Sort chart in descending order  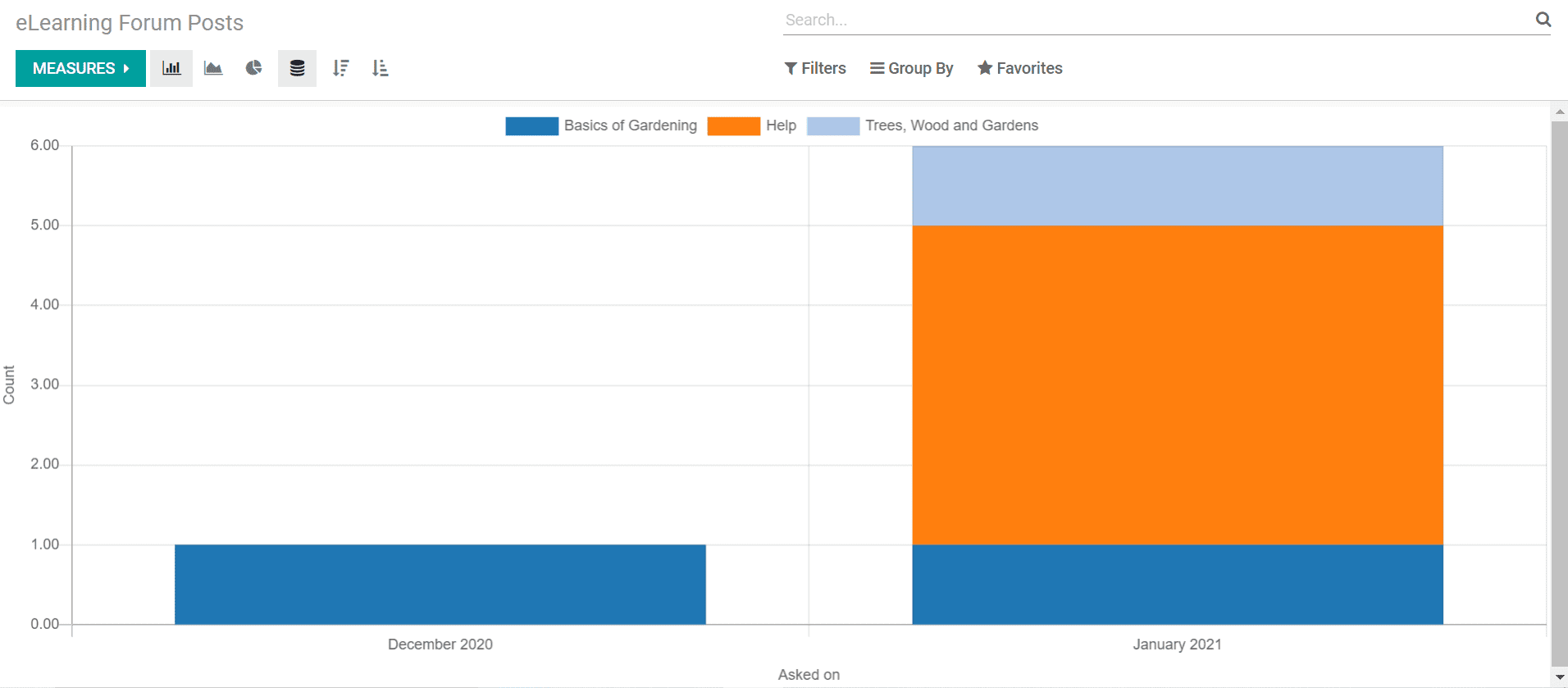click(x=340, y=68)
